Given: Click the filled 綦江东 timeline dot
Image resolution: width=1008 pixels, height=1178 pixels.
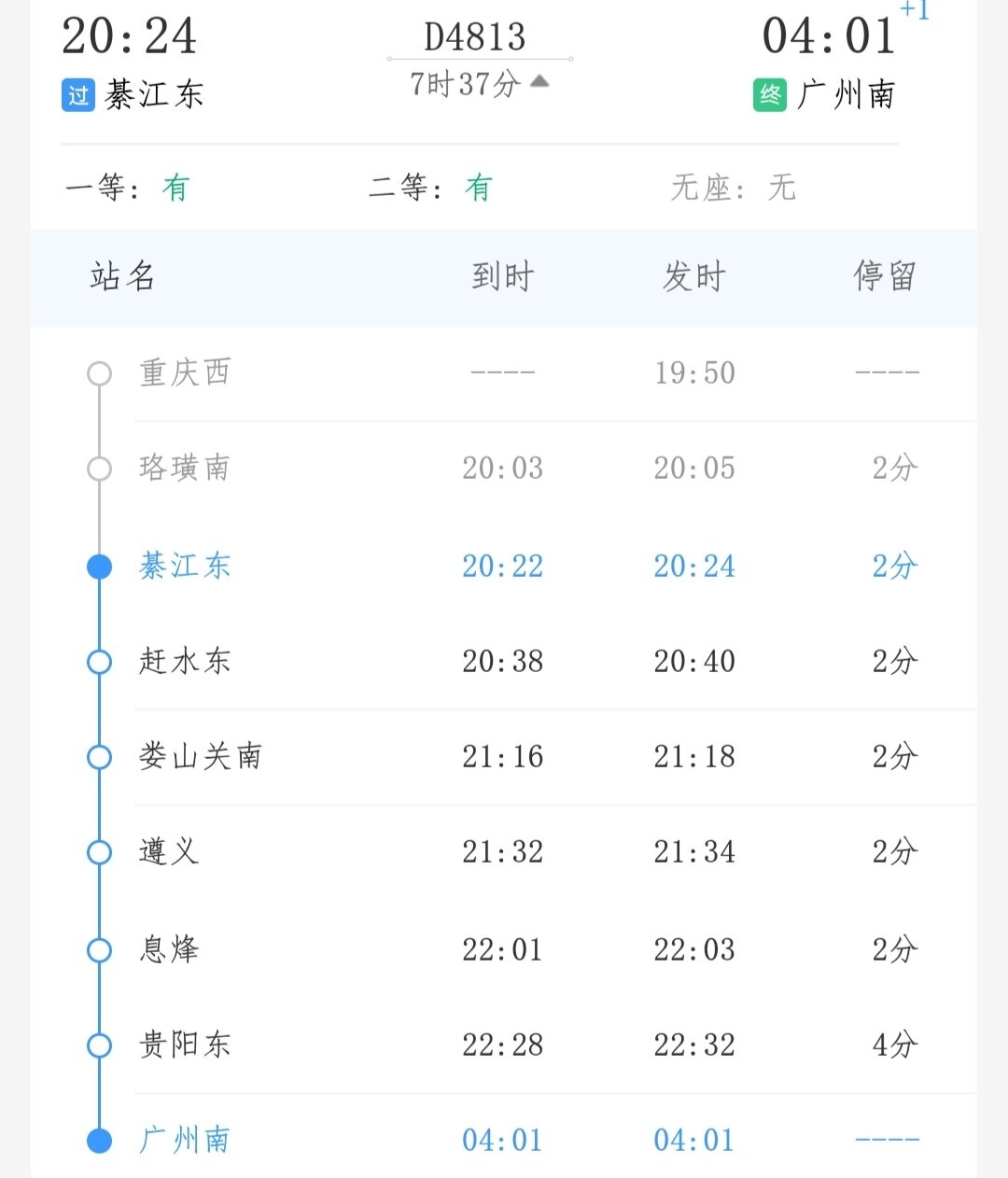Looking at the screenshot, I should (x=99, y=567).
